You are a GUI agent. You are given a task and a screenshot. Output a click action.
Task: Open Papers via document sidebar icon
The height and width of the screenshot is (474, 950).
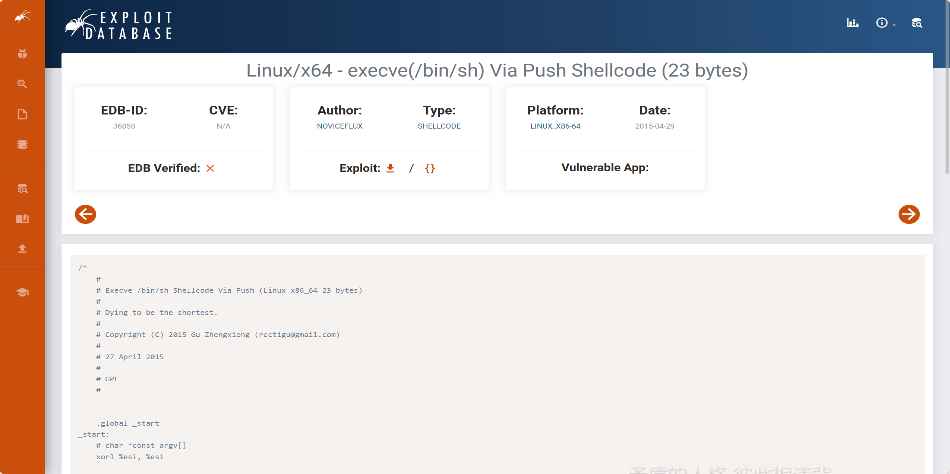pyautogui.click(x=22, y=115)
